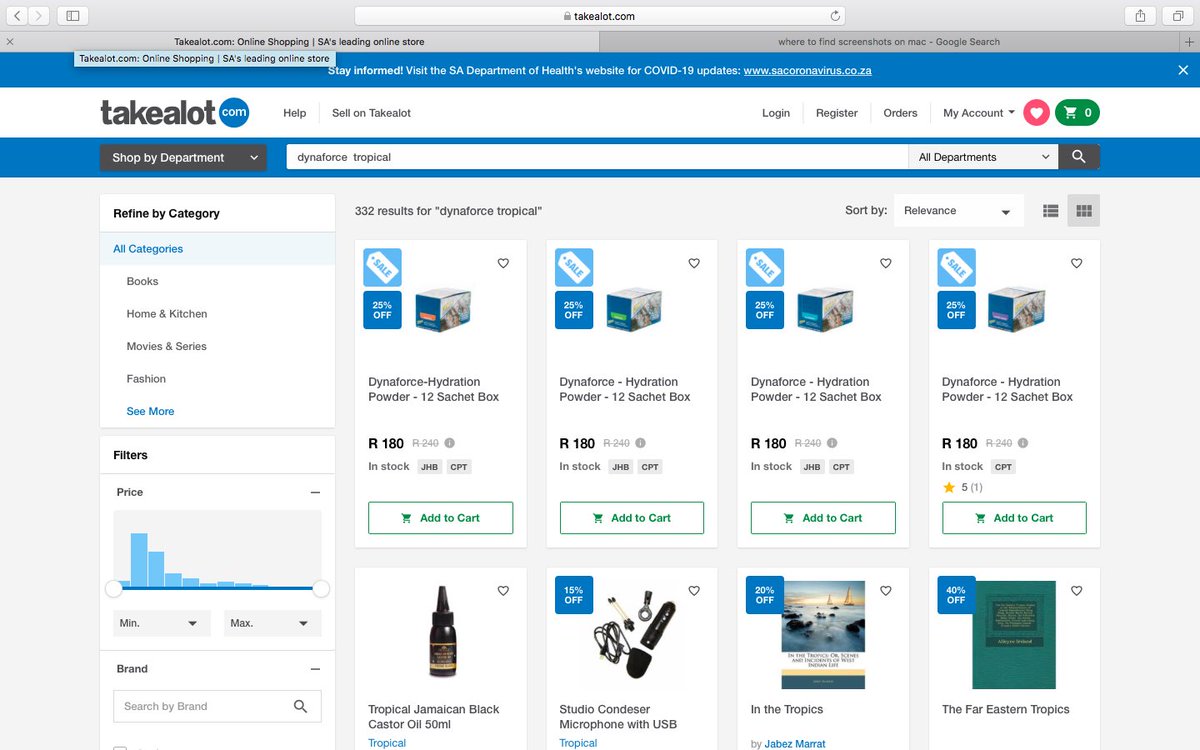1200x750 pixels.
Task: Switch to list view layout
Action: click(1051, 211)
